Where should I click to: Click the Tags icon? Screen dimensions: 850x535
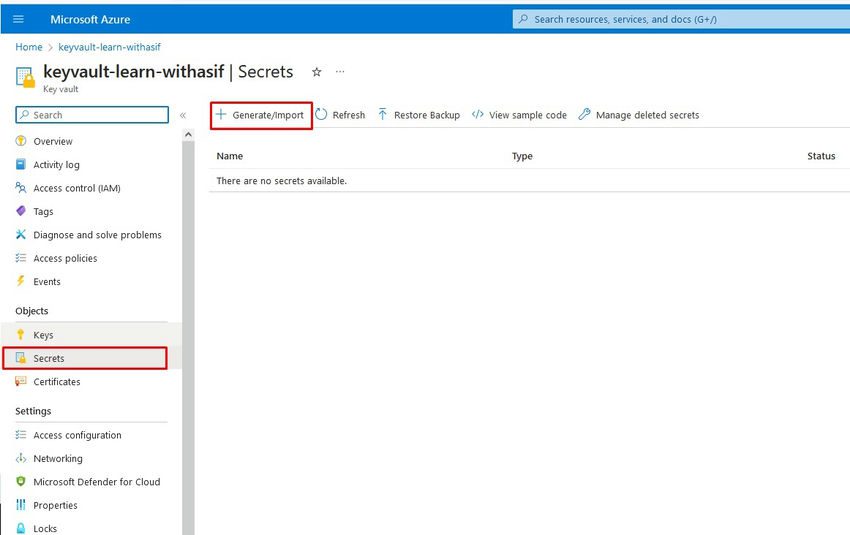coord(21,211)
